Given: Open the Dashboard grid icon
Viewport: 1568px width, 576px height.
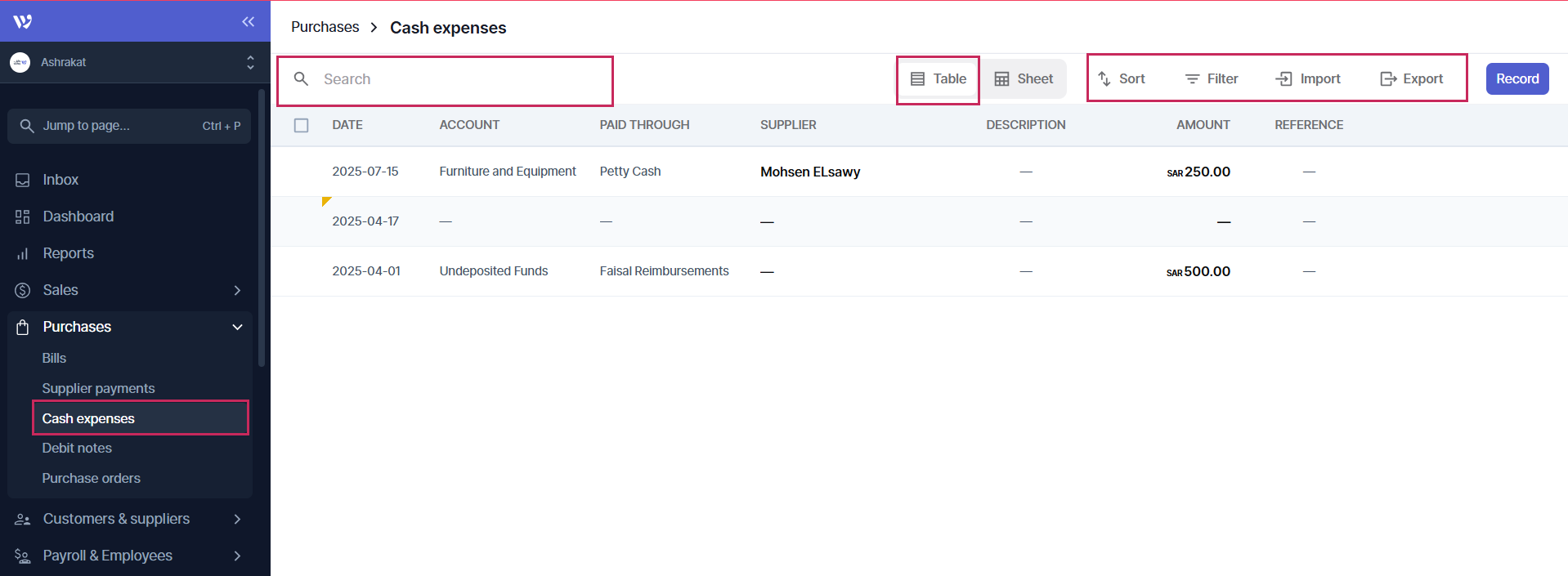Looking at the screenshot, I should pyautogui.click(x=23, y=217).
